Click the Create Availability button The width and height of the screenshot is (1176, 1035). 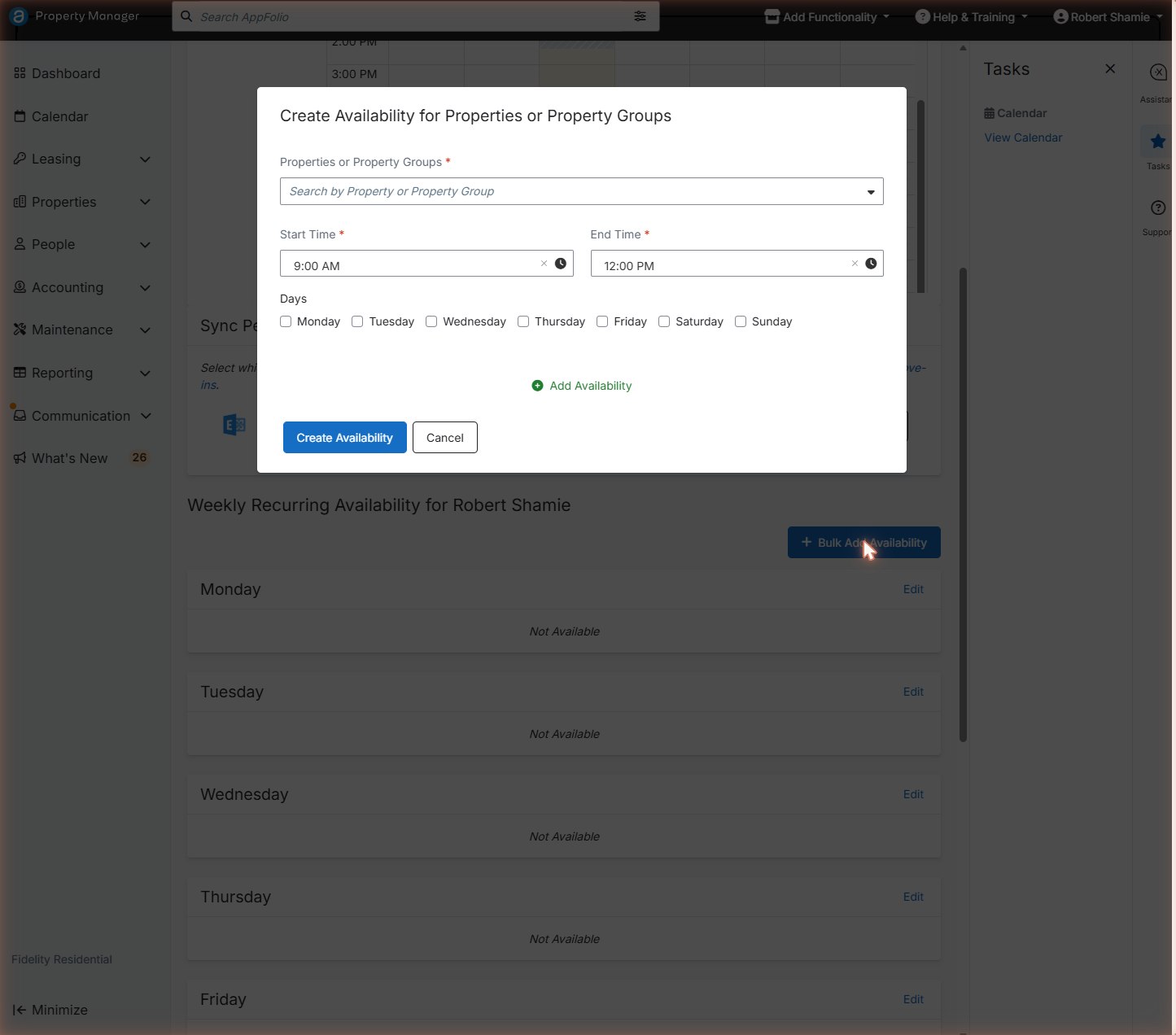pos(345,438)
